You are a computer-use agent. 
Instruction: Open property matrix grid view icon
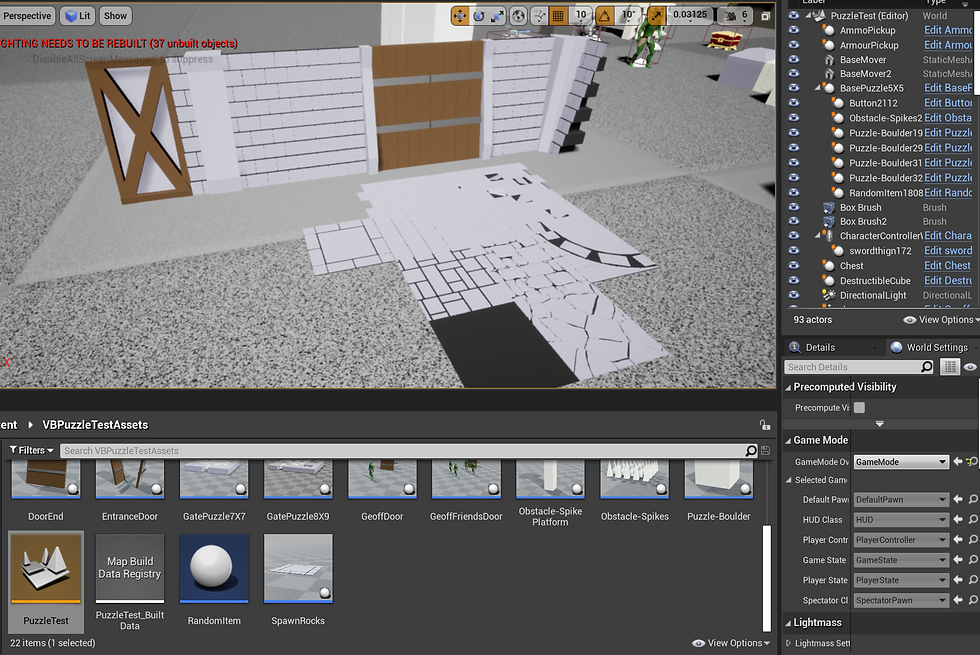[950, 367]
